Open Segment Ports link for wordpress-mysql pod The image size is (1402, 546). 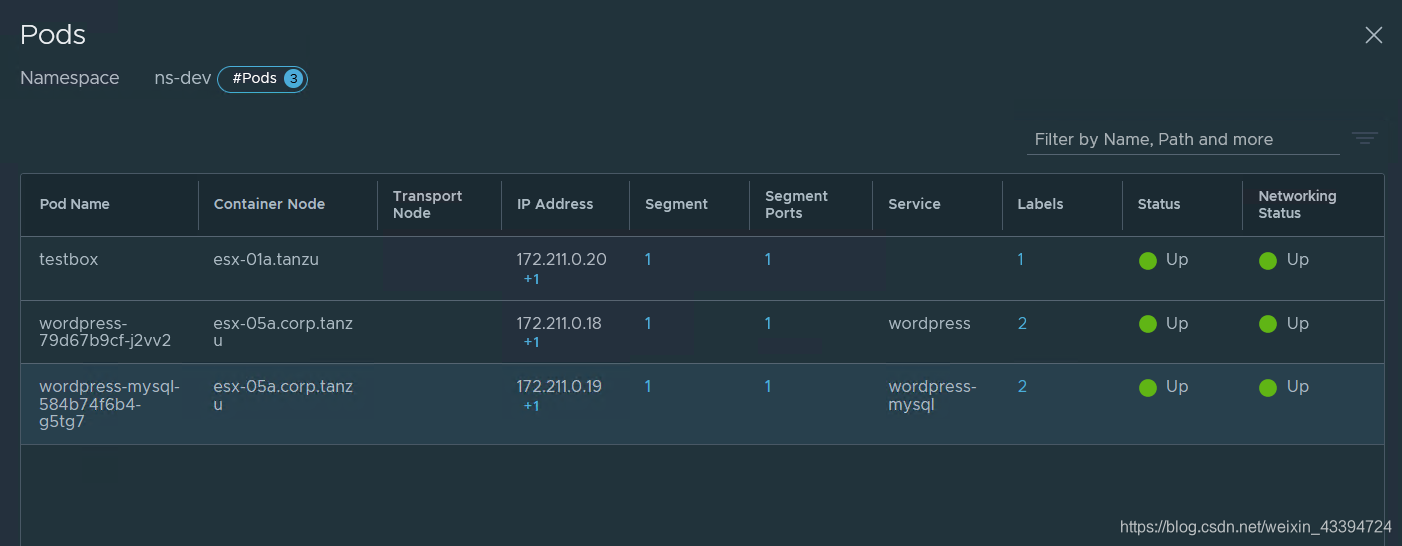tap(768, 386)
